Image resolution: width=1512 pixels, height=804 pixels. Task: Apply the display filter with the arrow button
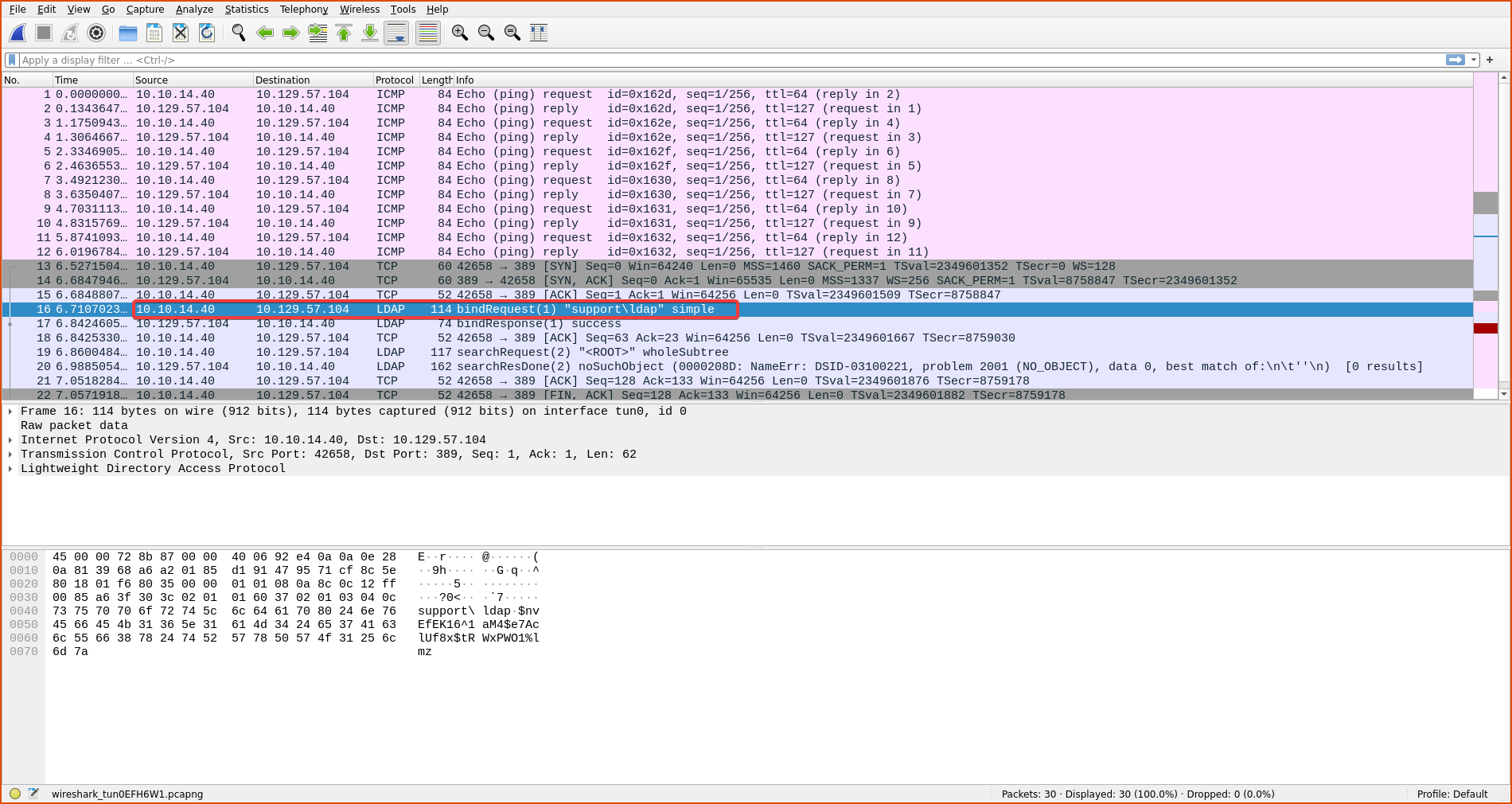1455,60
